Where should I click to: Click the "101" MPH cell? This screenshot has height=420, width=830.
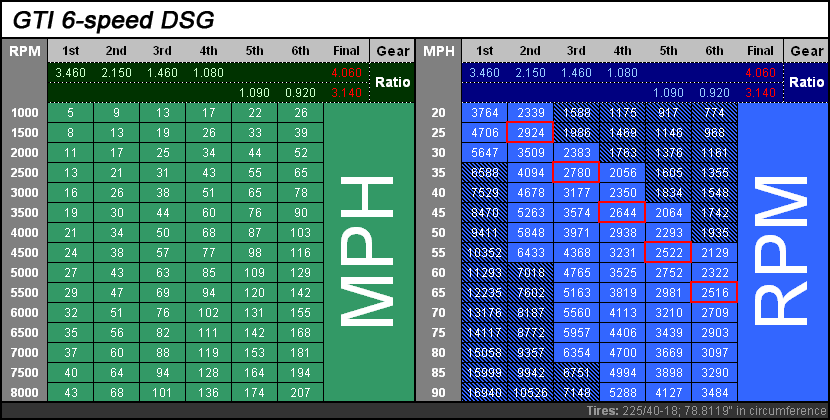tap(163, 392)
